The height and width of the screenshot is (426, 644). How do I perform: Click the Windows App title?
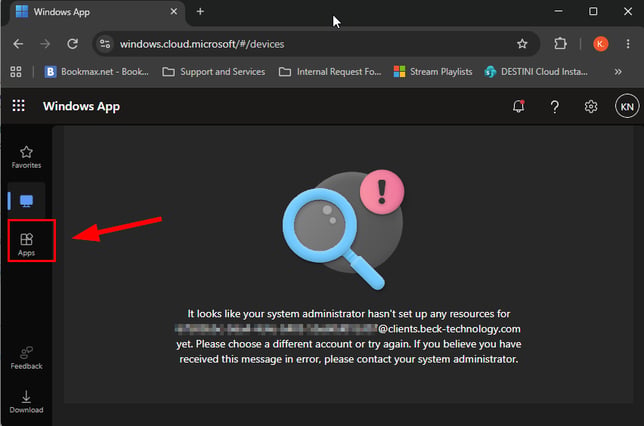pyautogui.click(x=81, y=106)
